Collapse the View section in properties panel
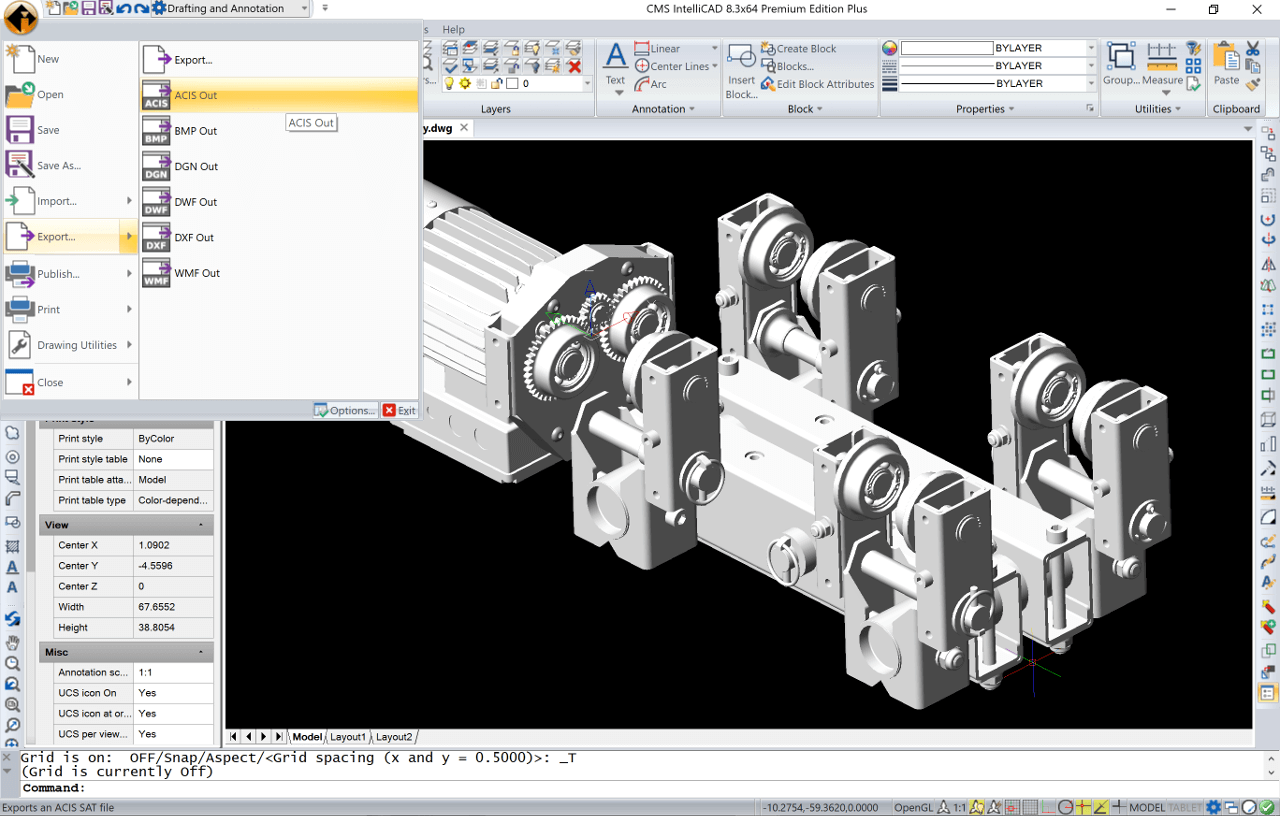Screen dimensions: 1280x816 (201, 525)
